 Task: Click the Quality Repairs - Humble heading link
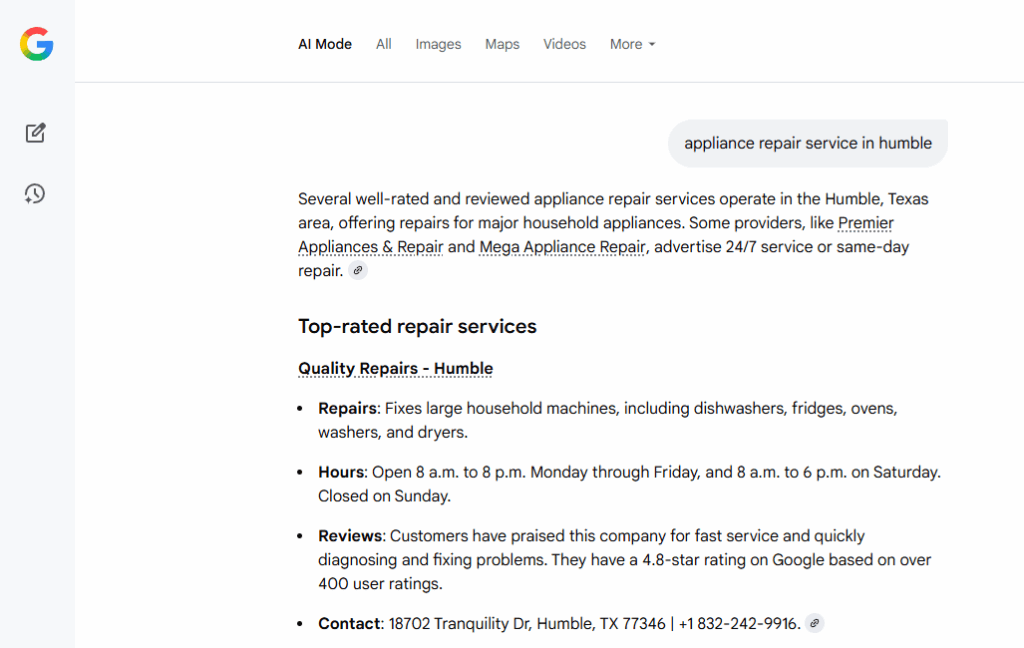click(x=395, y=368)
